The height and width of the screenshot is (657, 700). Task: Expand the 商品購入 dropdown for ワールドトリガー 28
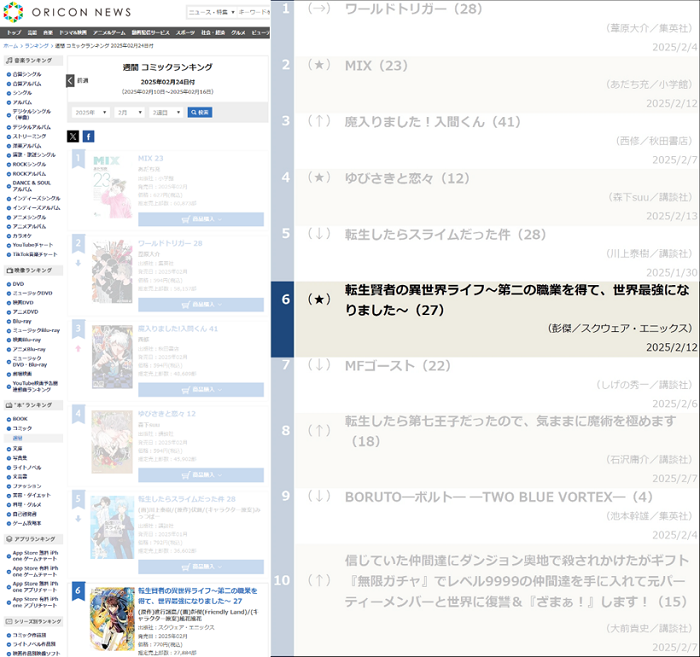click(201, 304)
